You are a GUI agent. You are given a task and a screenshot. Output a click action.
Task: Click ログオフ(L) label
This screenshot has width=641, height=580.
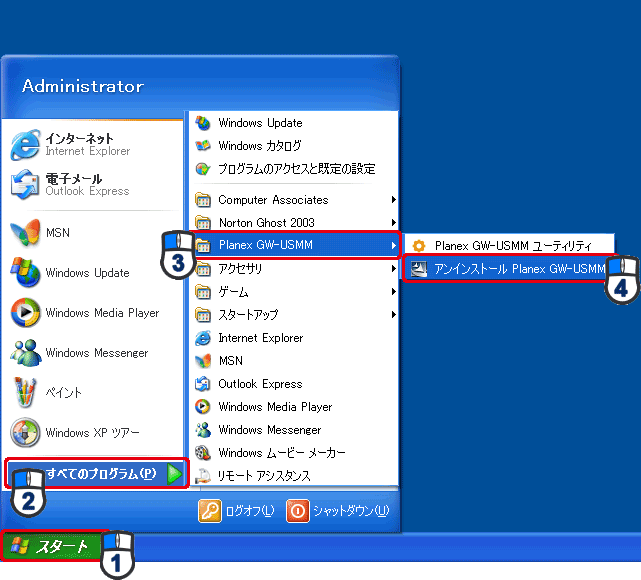[x=250, y=511]
